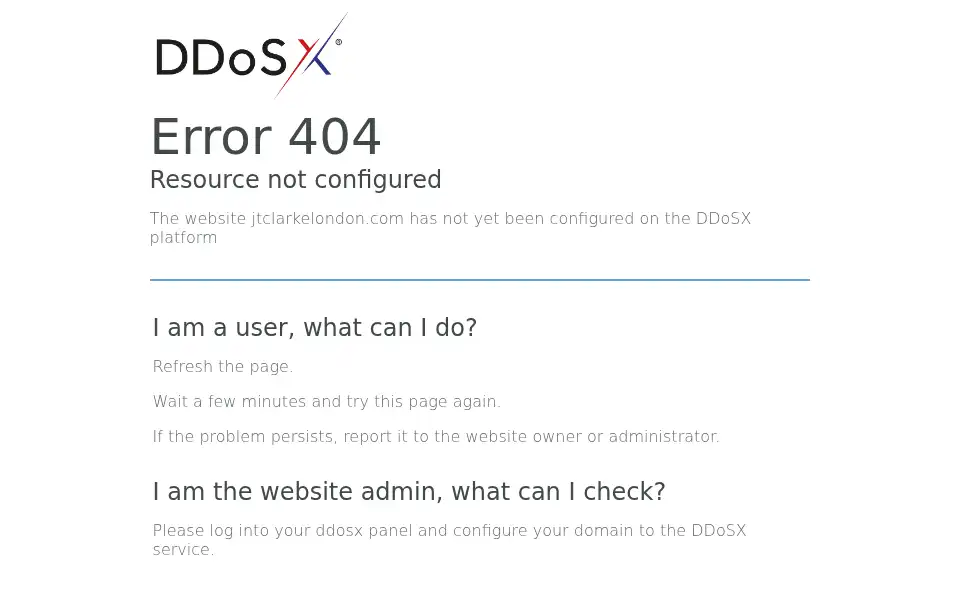
Task: Click the blue horizontal divider line
Action: (480, 280)
